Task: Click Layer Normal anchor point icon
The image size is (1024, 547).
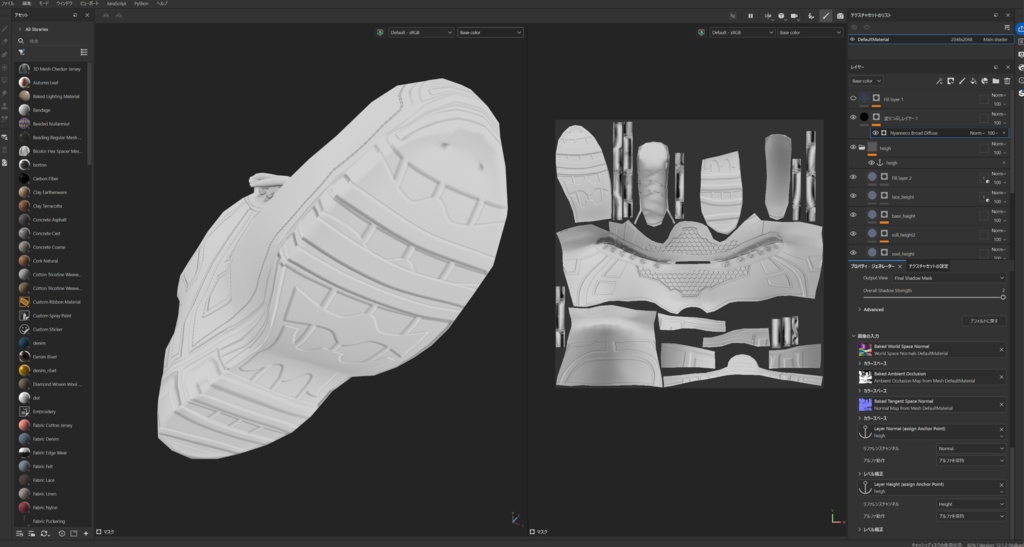Action: (865, 431)
